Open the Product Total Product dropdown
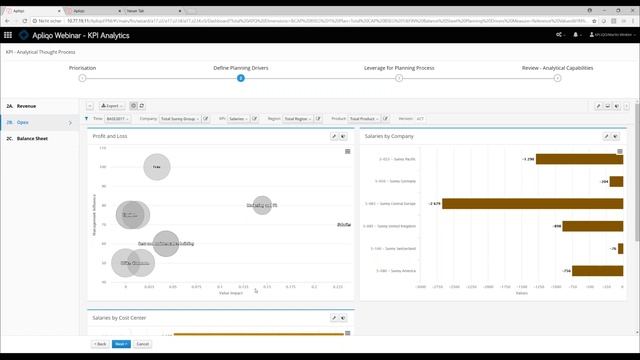Image resolution: width=640 pixels, height=360 pixels. coord(364,119)
